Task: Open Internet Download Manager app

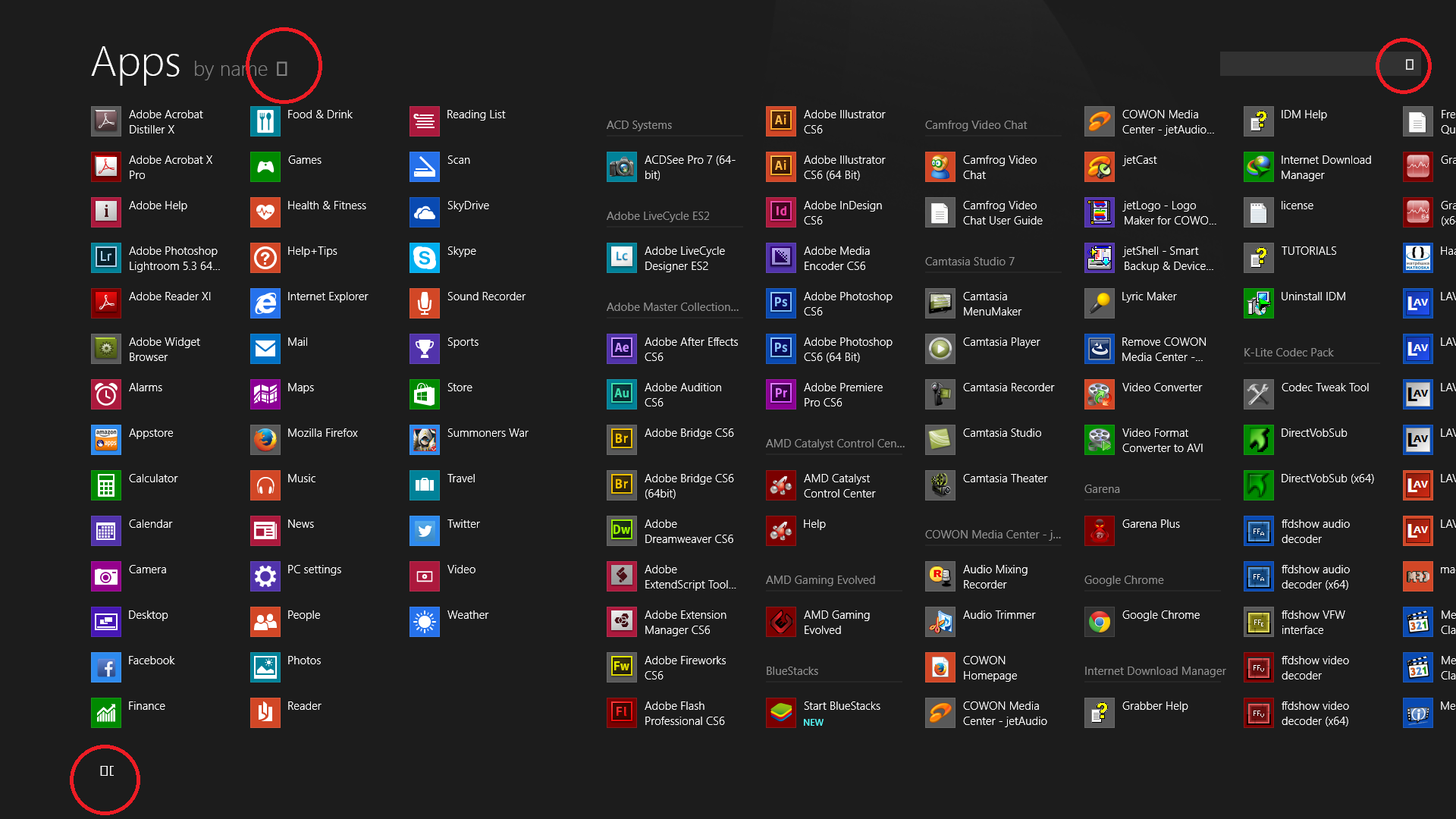Action: tap(1258, 167)
